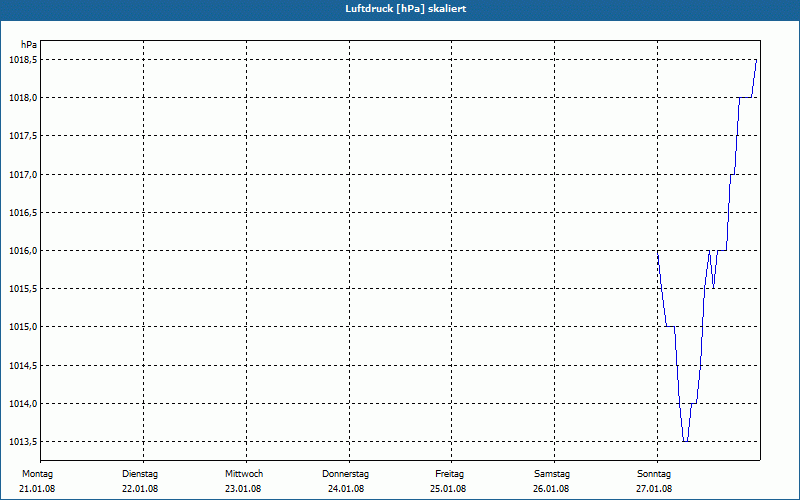Viewport: 800px width, 500px height.
Task: Click the date 27.01.08
Action: click(654, 489)
